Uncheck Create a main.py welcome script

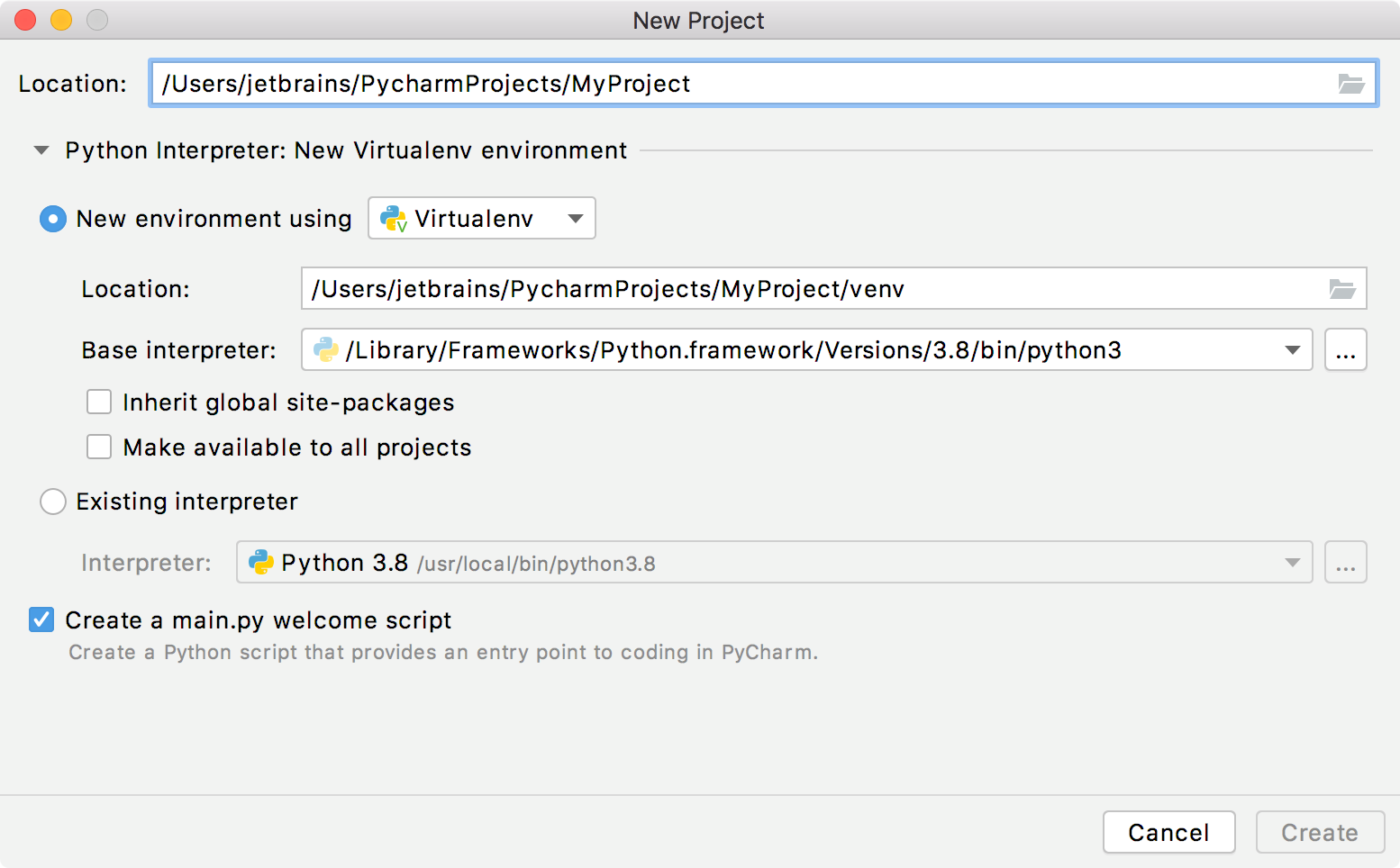pos(41,619)
